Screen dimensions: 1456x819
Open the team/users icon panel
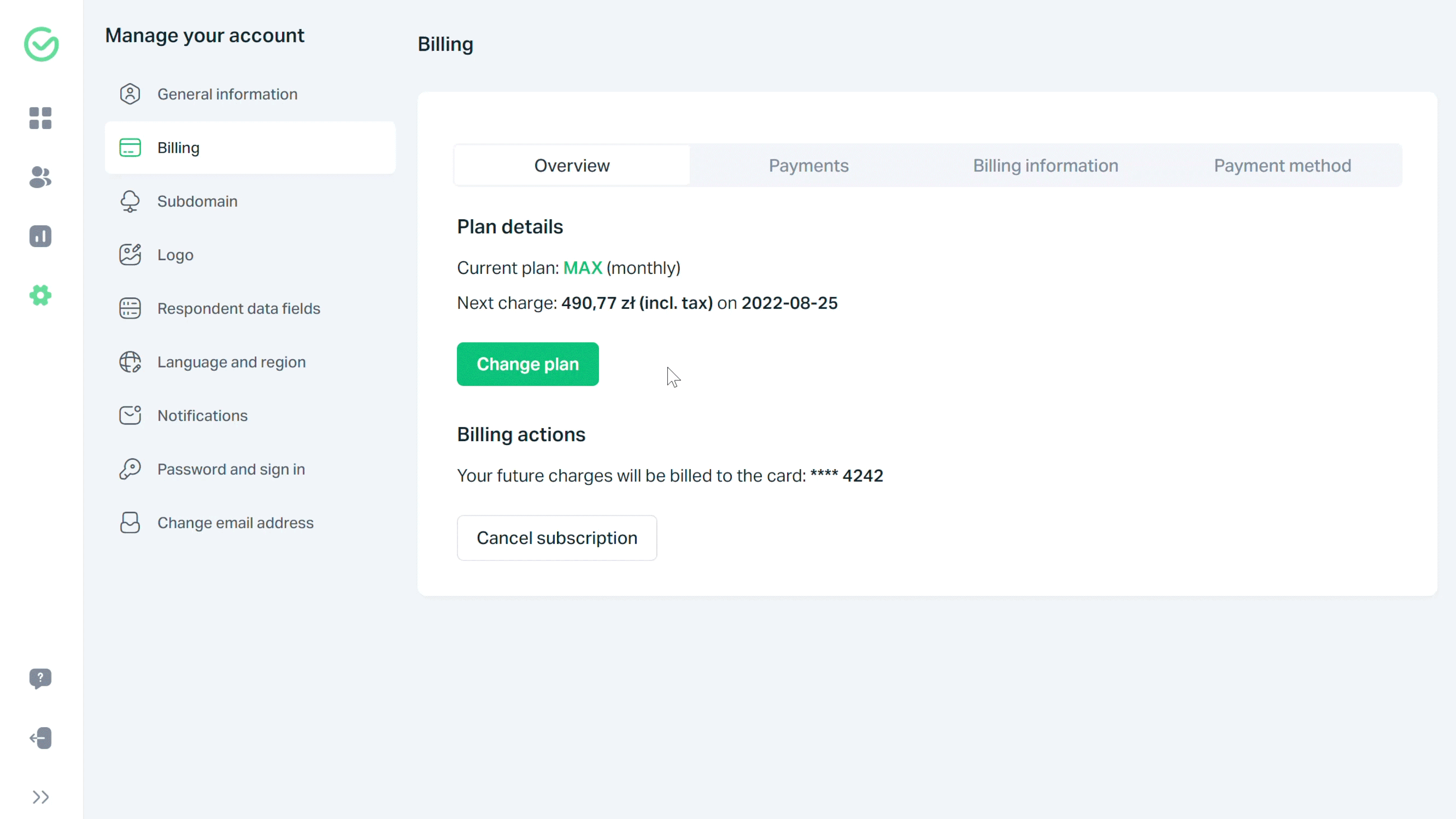click(x=40, y=177)
